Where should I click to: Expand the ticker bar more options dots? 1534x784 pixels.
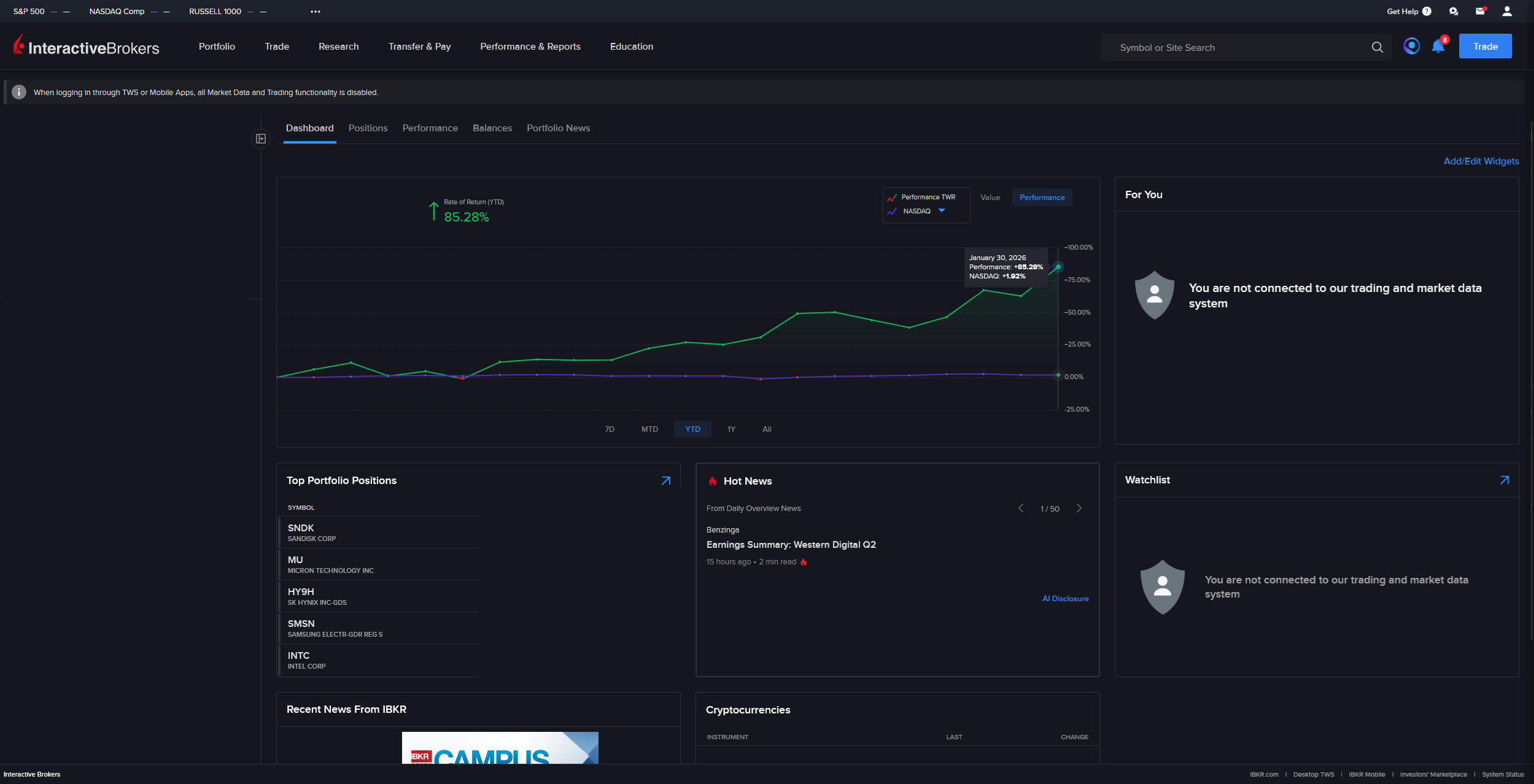pyautogui.click(x=316, y=12)
